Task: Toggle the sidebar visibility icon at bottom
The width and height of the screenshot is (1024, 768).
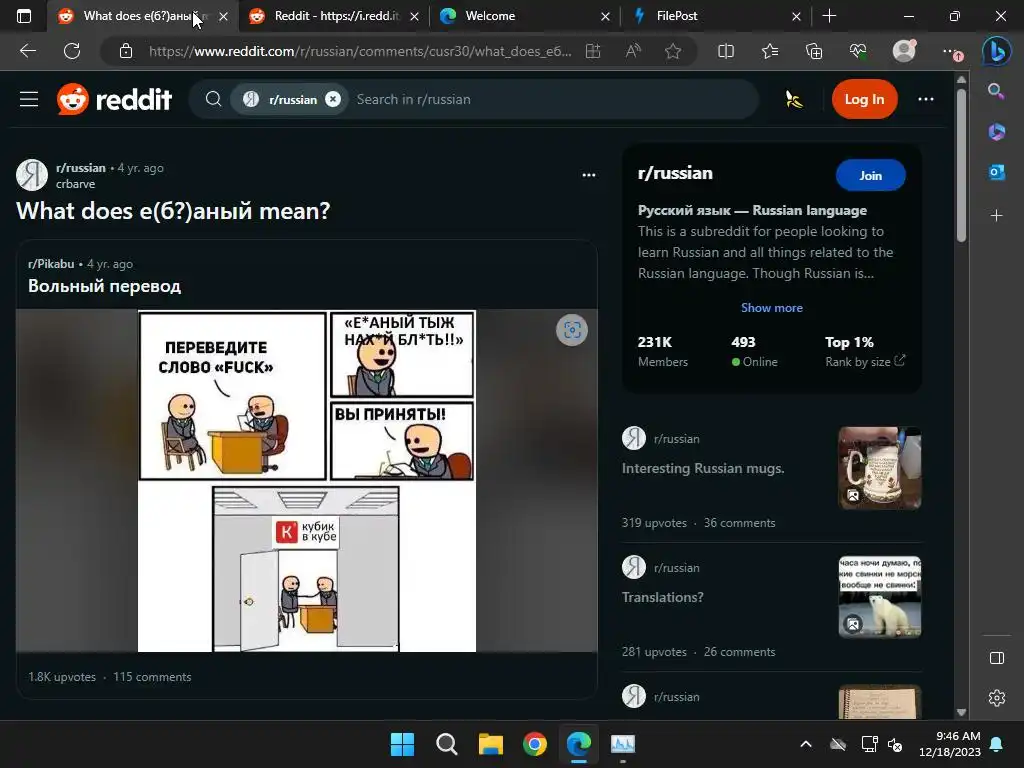Action: tap(997, 658)
